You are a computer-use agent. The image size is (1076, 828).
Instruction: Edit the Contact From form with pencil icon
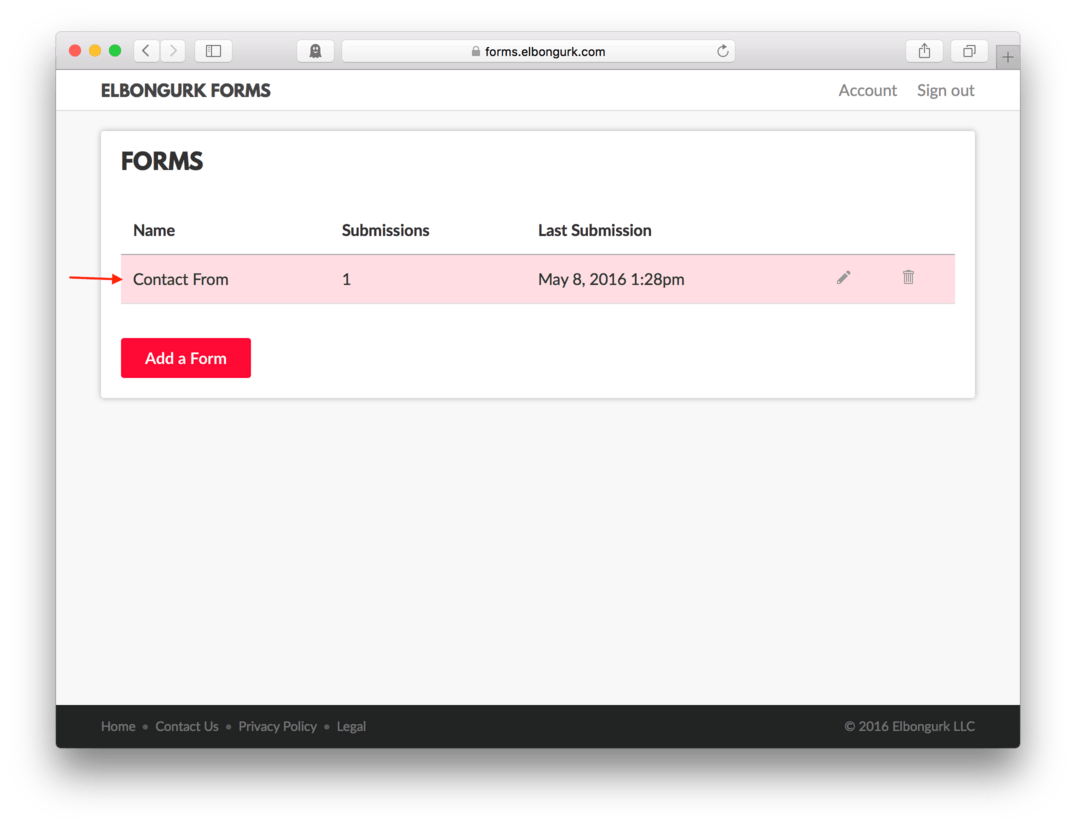[843, 277]
